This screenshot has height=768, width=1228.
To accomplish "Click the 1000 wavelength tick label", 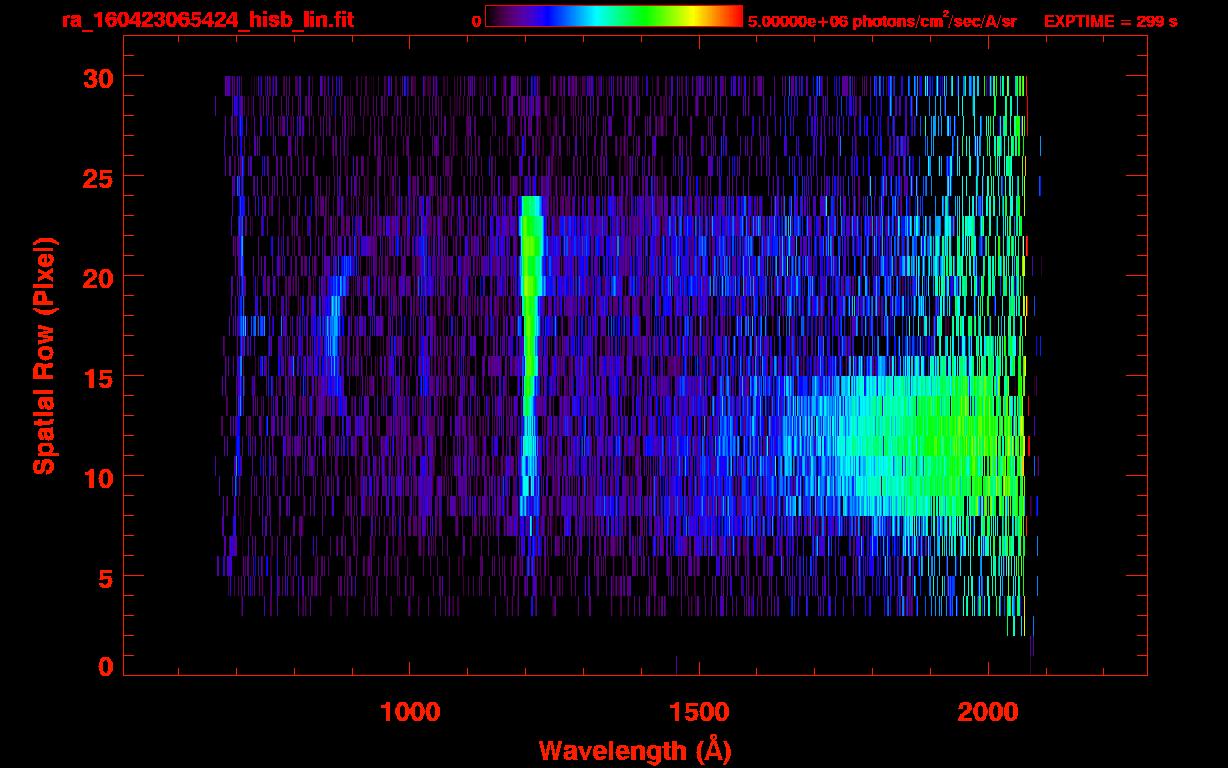I will pos(410,712).
